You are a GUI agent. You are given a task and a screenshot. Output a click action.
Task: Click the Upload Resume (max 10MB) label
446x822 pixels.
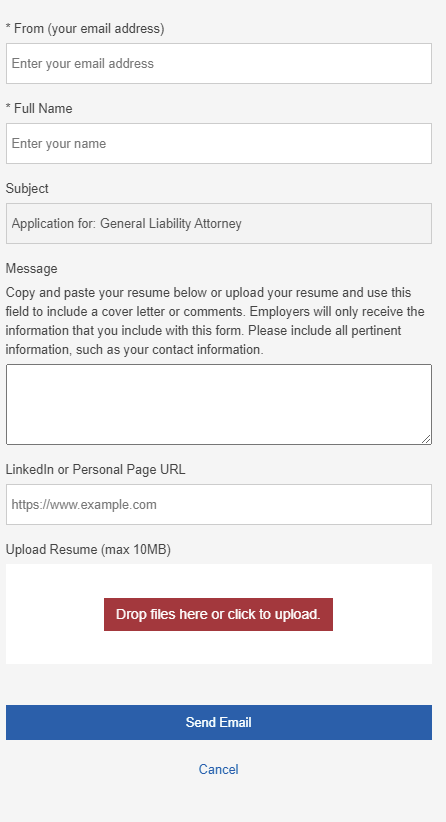[x=88, y=549]
